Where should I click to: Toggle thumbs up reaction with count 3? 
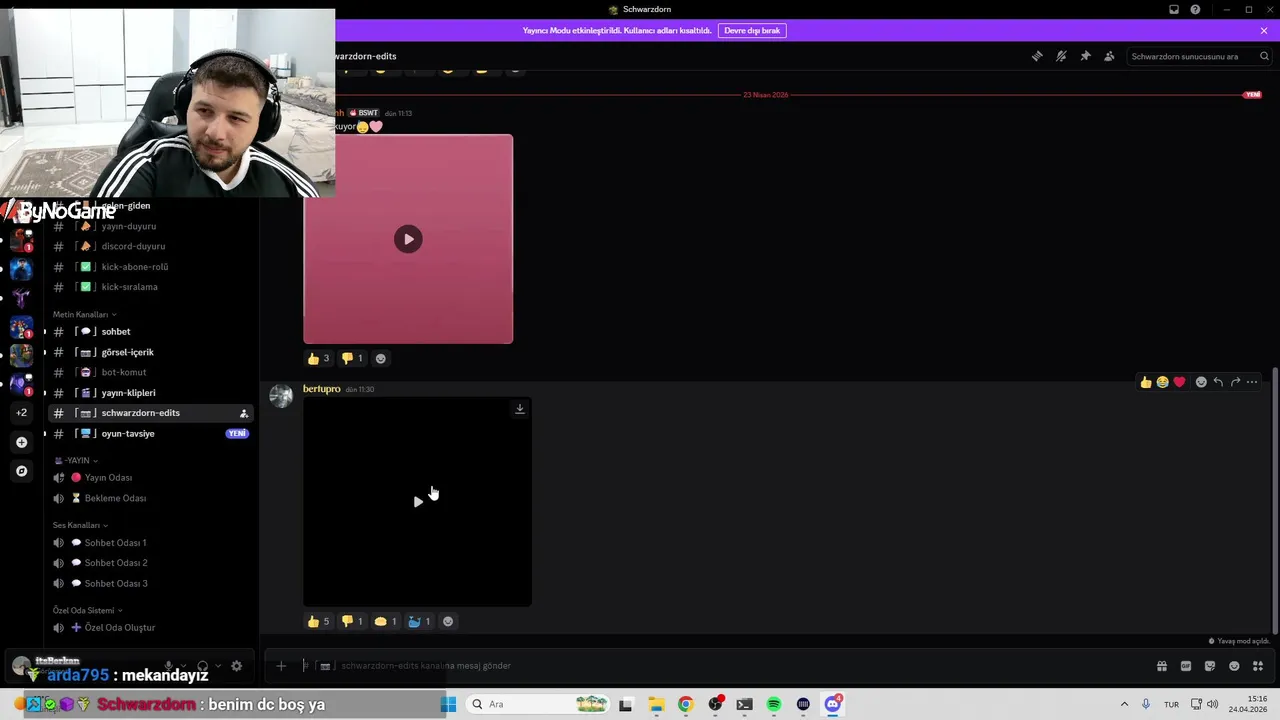[318, 358]
